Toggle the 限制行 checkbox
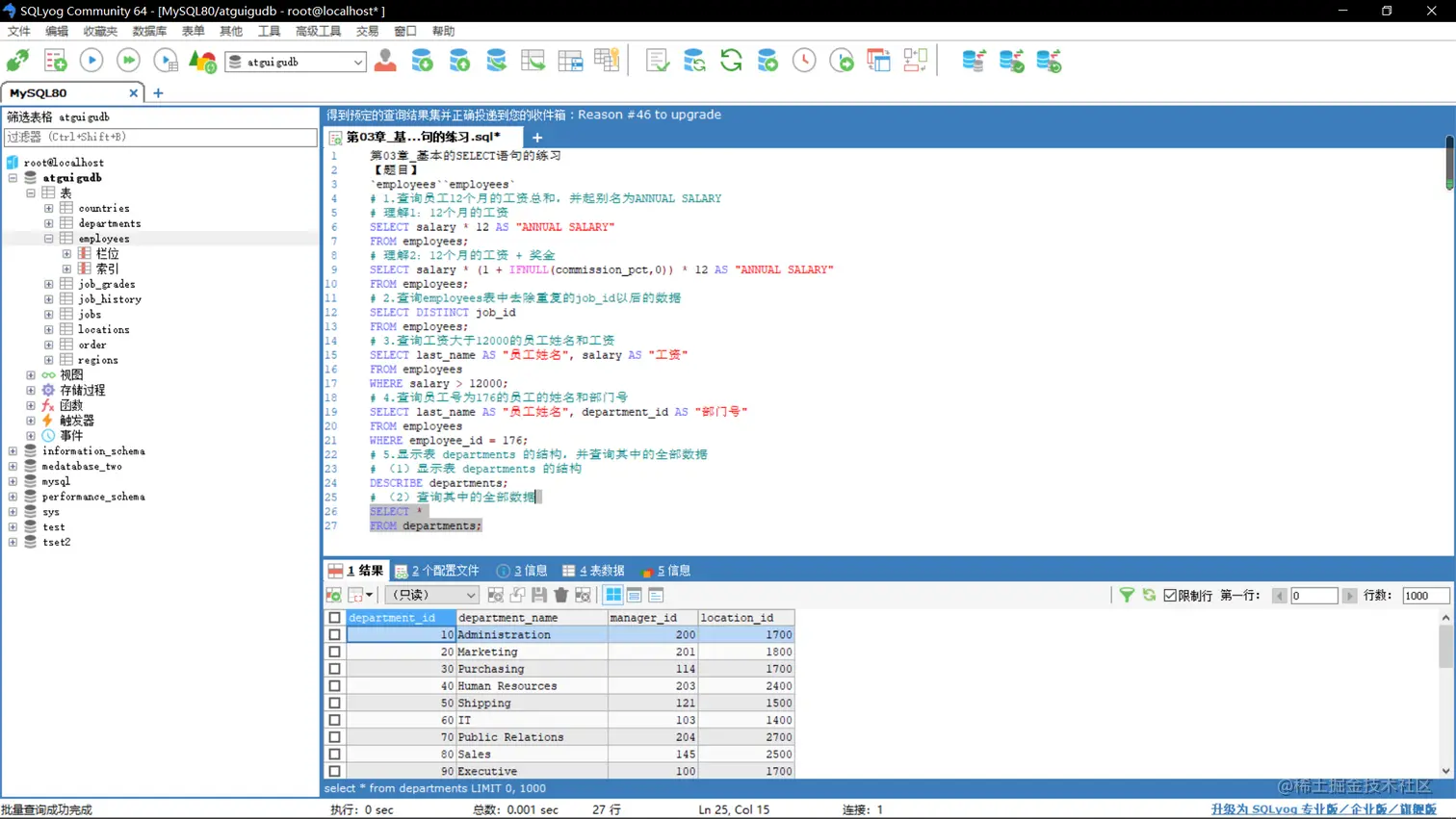 1170,596
